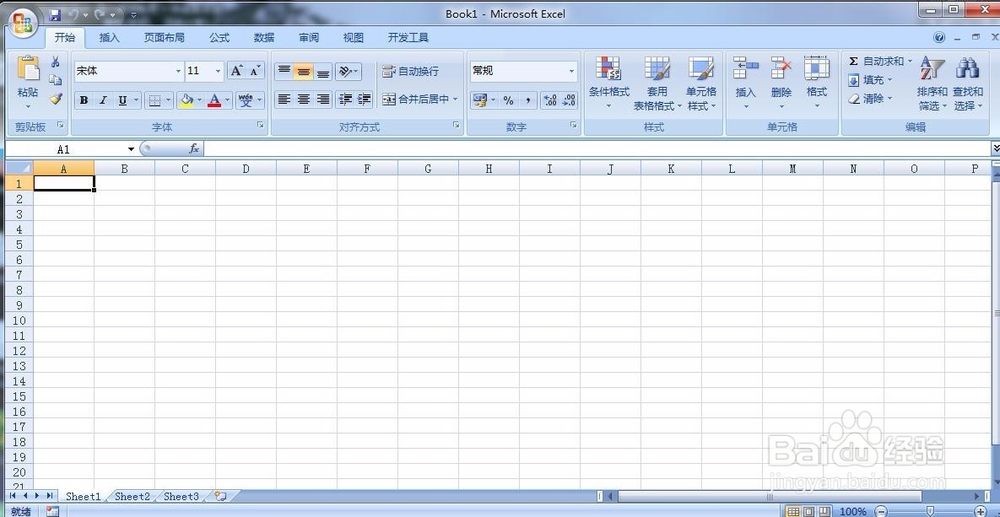The image size is (1000, 517).
Task: Decrease indent in alignment group
Action: [345, 99]
